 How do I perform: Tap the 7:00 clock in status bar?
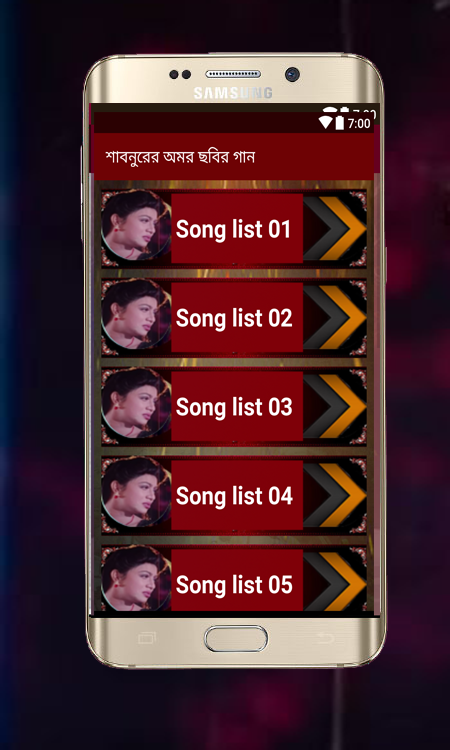point(359,123)
